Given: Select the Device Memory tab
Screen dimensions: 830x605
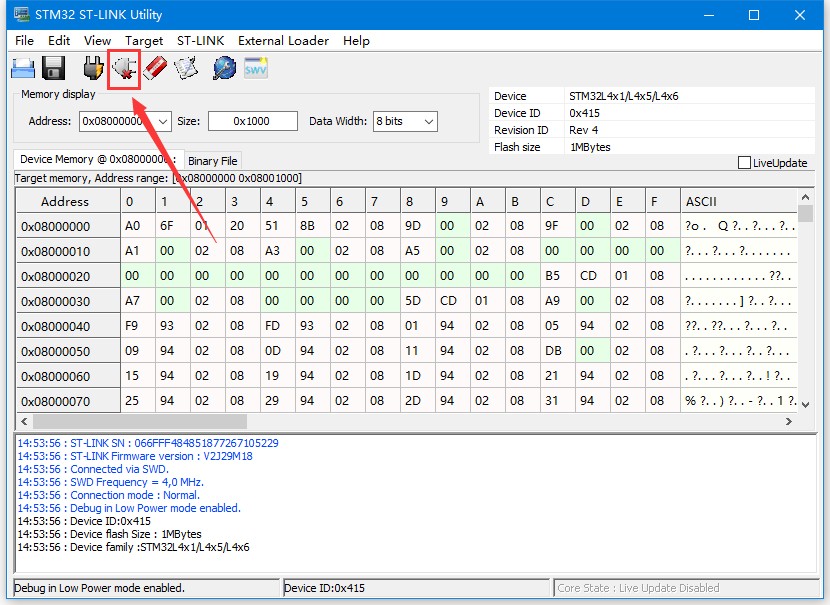Looking at the screenshot, I should pos(96,160).
